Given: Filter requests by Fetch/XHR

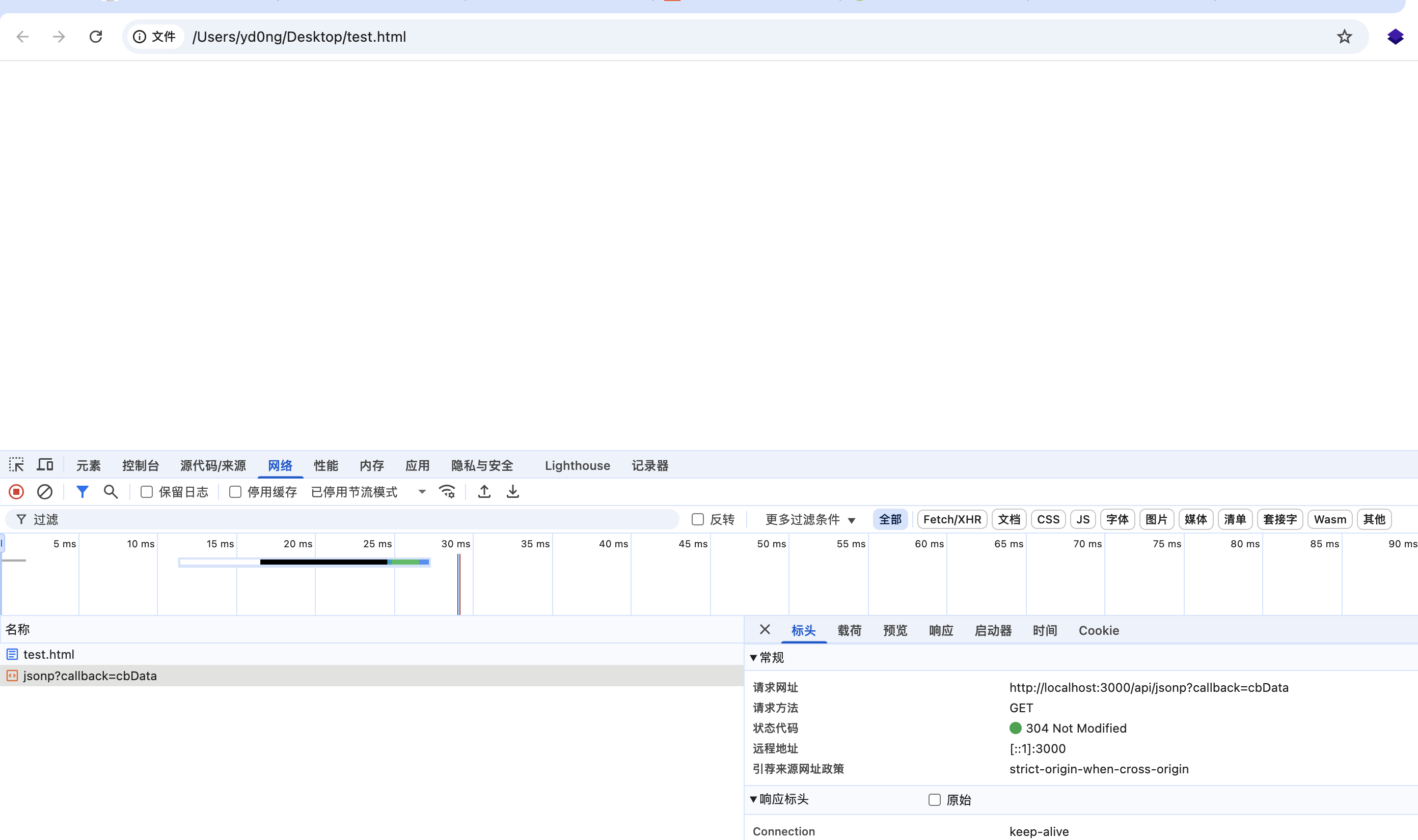Looking at the screenshot, I should coord(952,520).
